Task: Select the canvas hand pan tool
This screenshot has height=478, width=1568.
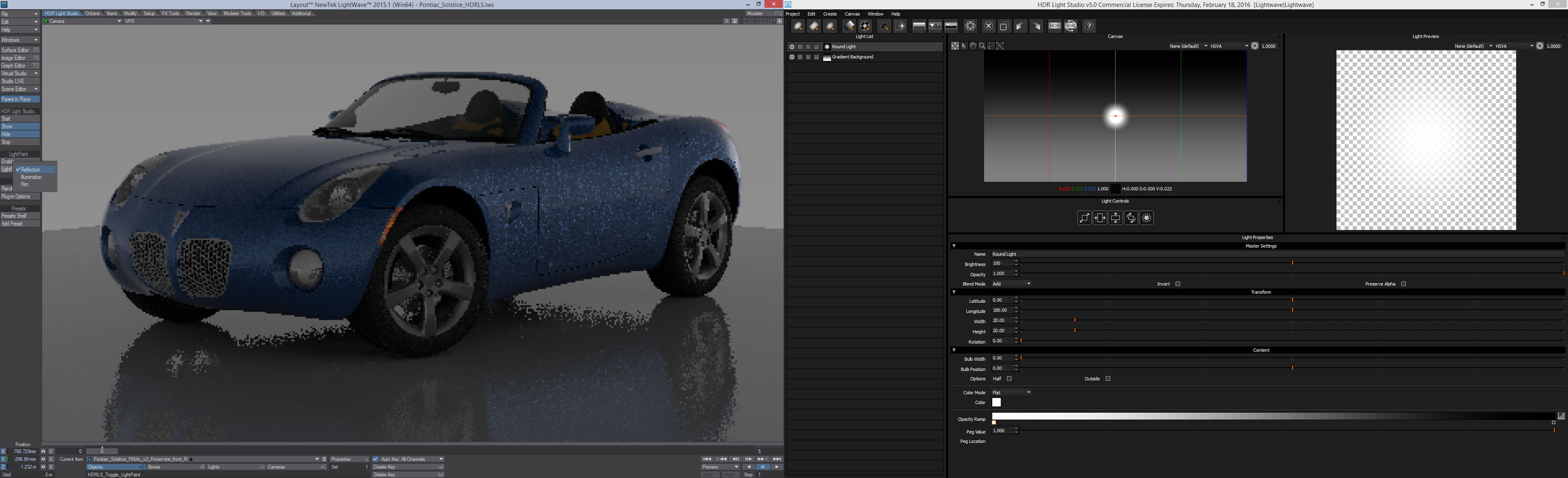Action: 973,46
